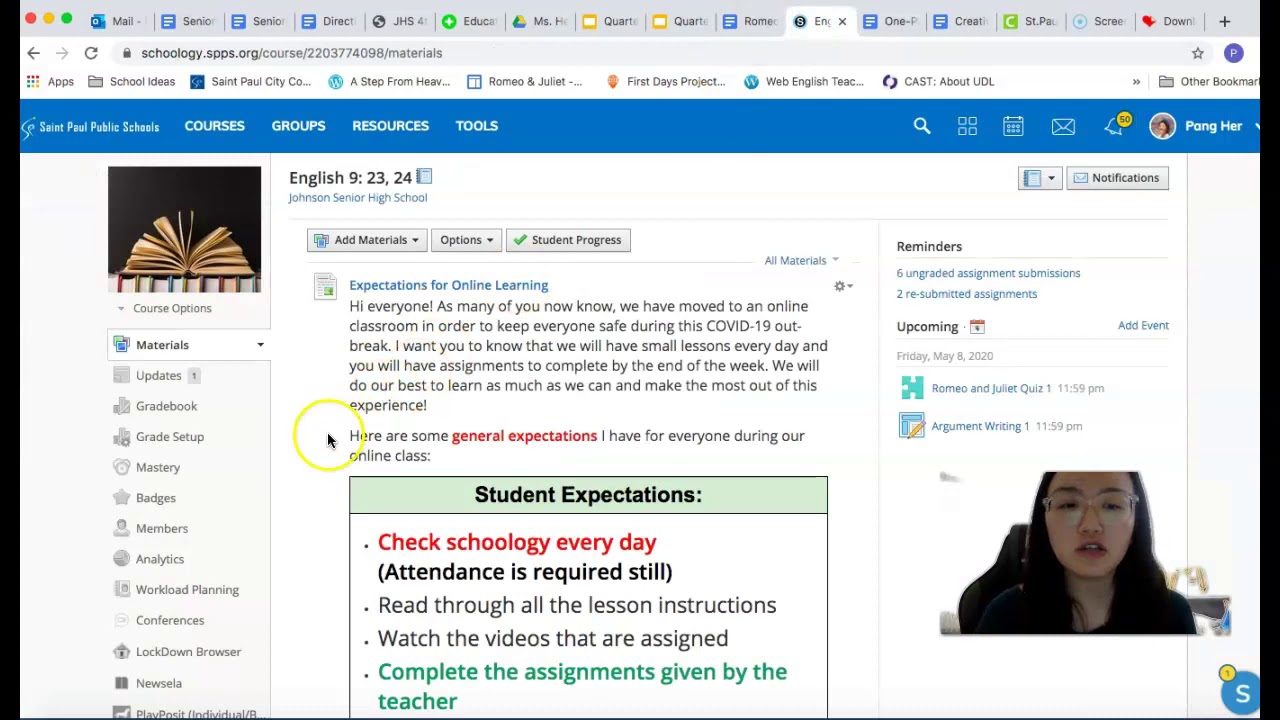The height and width of the screenshot is (720, 1280).
Task: Open RESOURCES menu
Action: [390, 126]
